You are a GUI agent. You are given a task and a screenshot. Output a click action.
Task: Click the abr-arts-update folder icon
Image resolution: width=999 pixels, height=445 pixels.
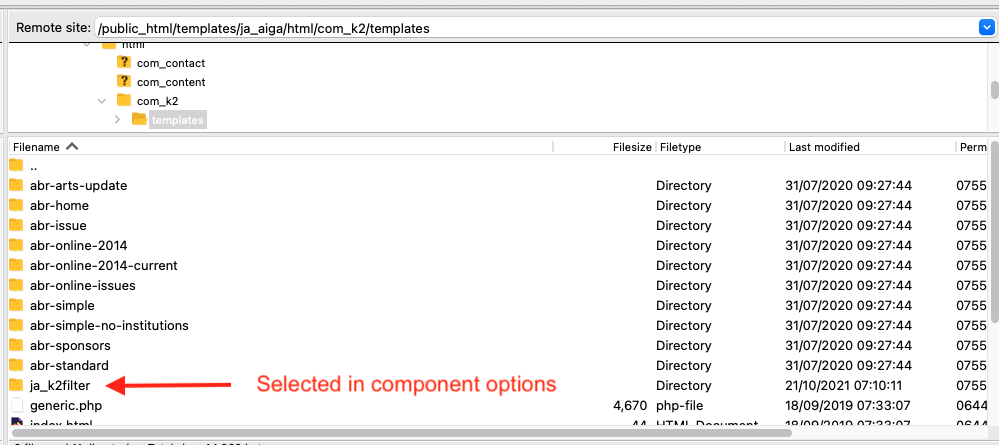[x=16, y=185]
